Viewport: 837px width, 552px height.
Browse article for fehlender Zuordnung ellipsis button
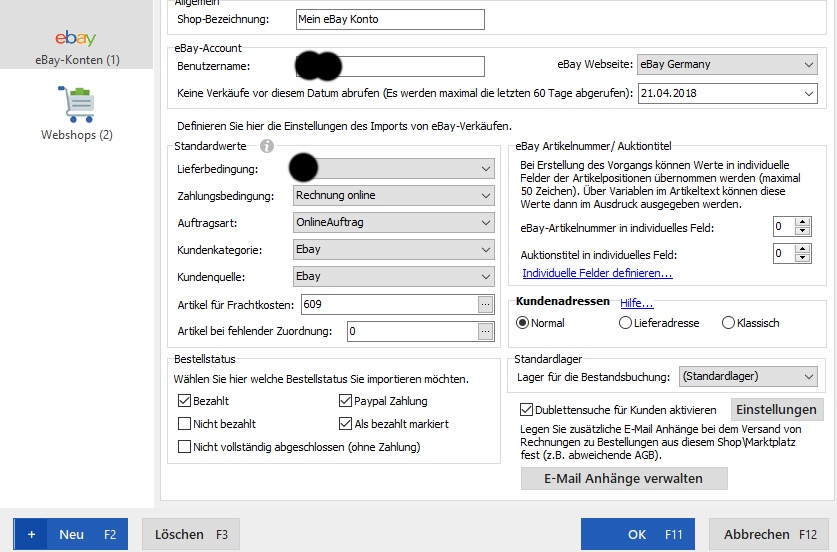[x=485, y=331]
